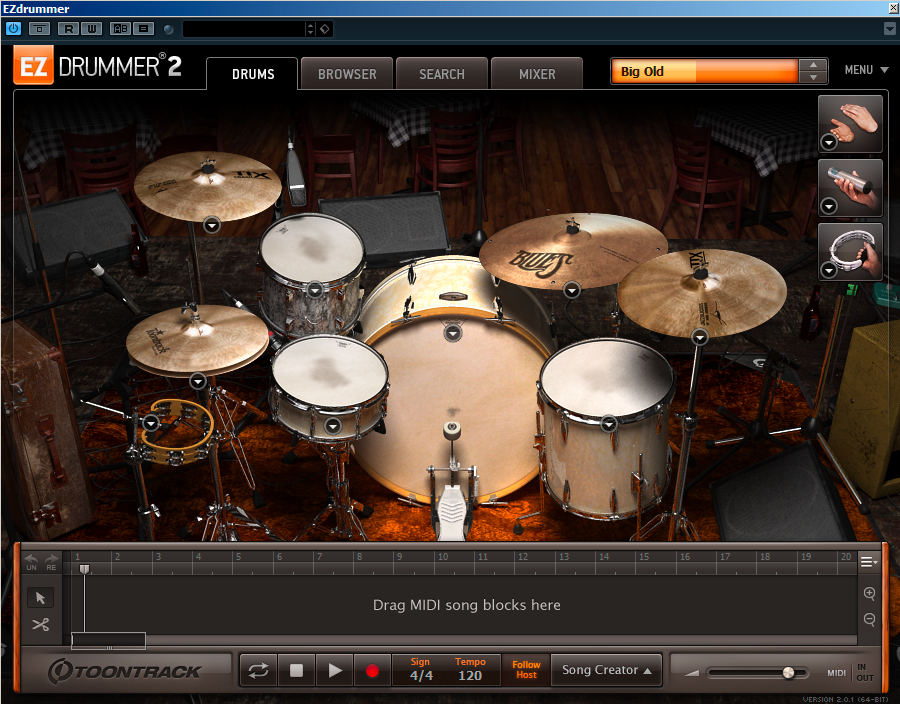900x704 pixels.
Task: Click the Stop button
Action: coord(296,670)
